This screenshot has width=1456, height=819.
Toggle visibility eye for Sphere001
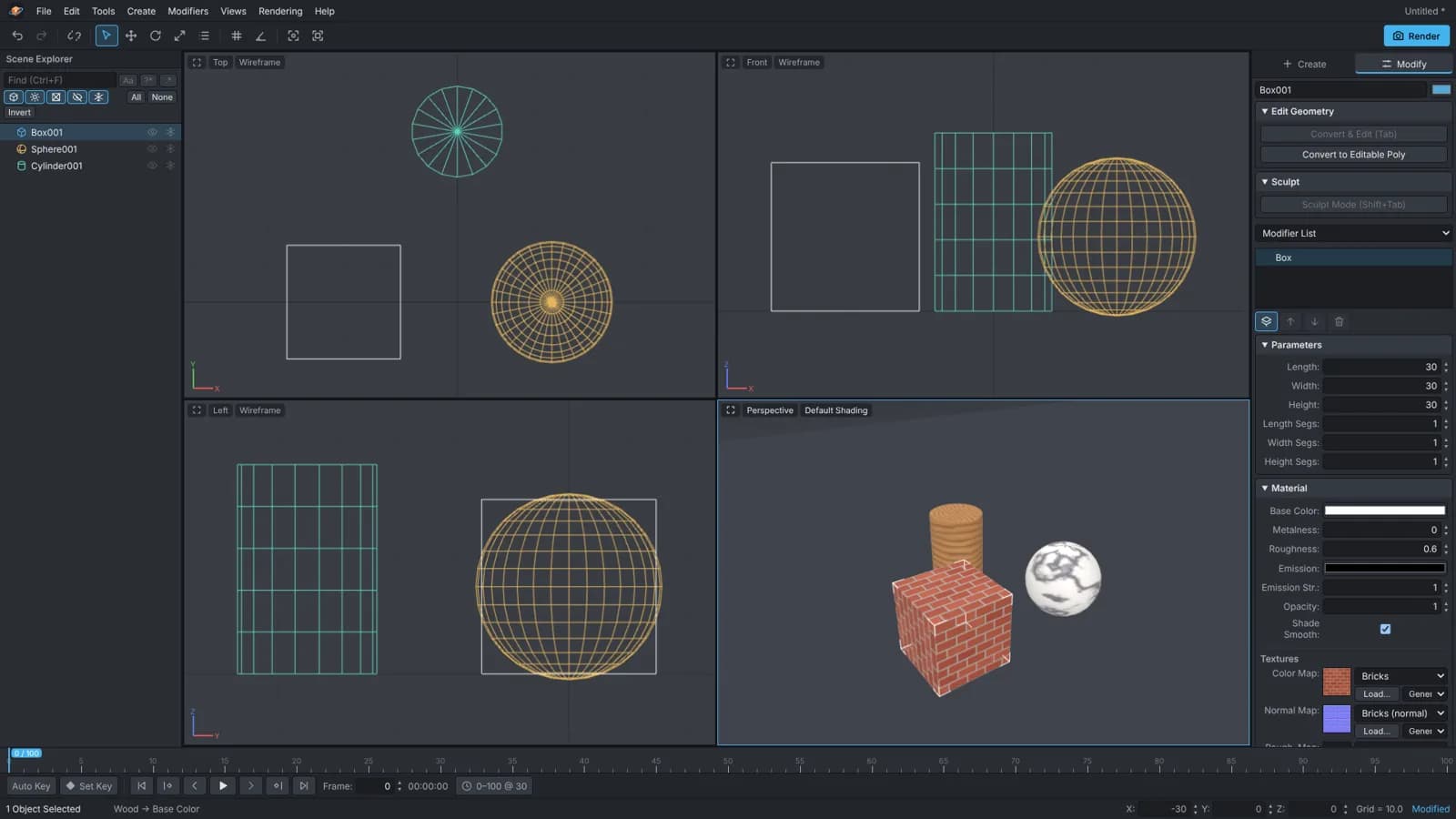point(152,149)
